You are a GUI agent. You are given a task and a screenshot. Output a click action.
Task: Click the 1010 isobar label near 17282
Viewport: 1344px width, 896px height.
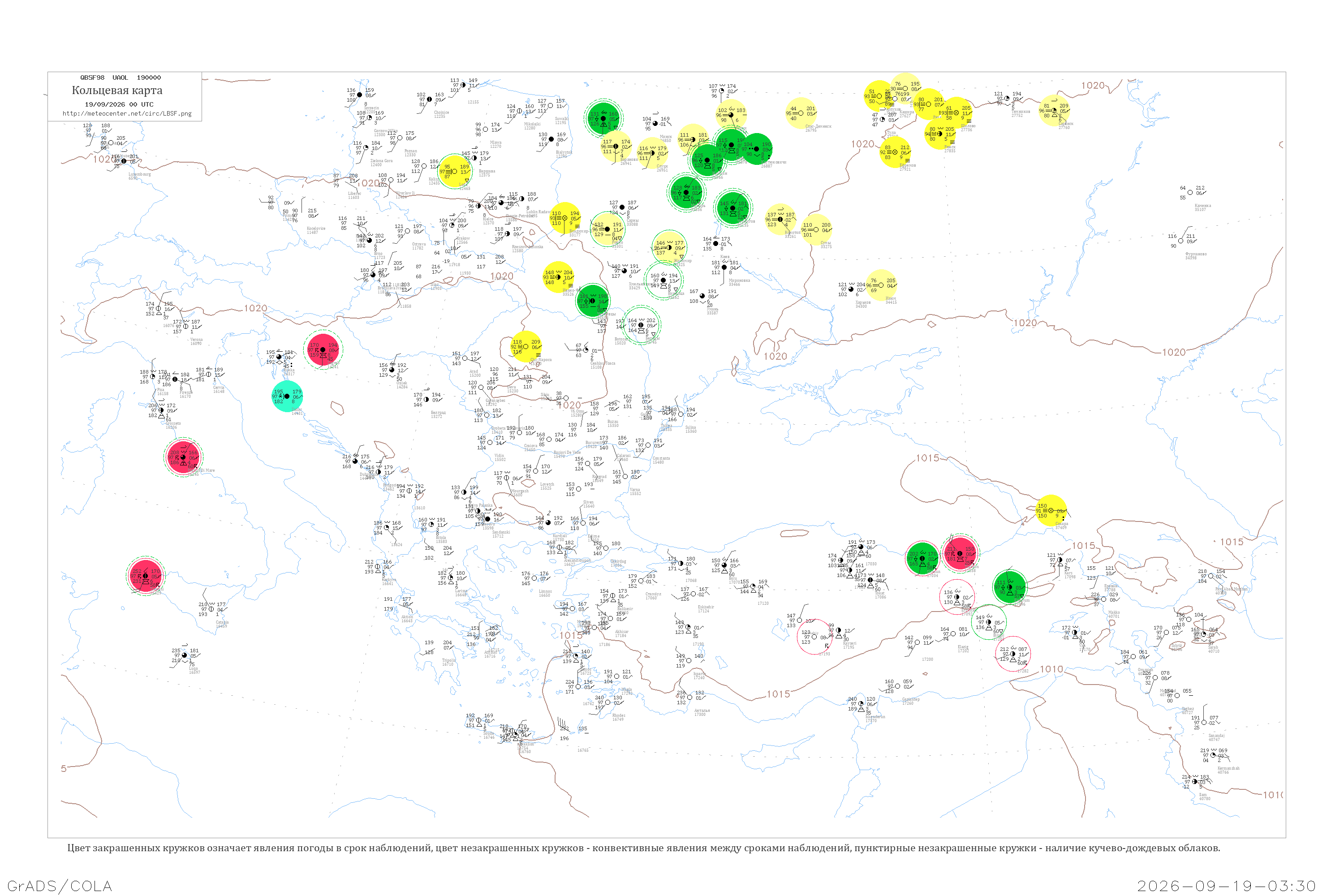pos(1051,668)
